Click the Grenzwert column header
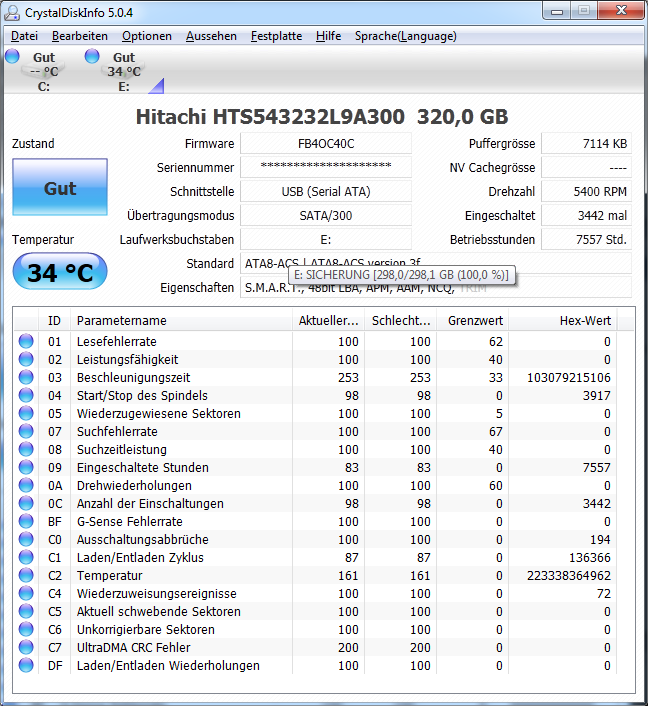Image resolution: width=648 pixels, height=706 pixels. click(472, 321)
